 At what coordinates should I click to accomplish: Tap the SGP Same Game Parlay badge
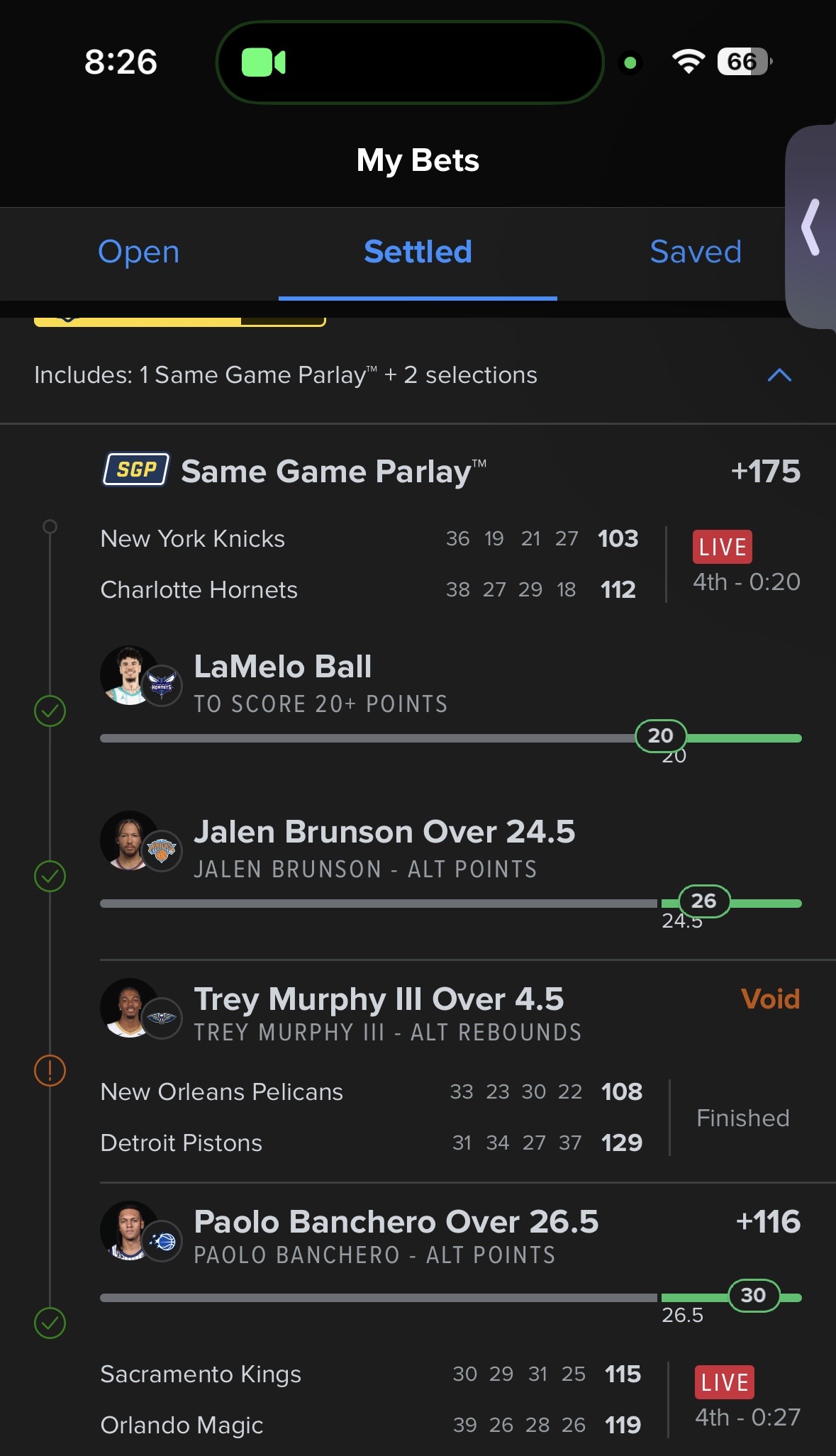136,469
